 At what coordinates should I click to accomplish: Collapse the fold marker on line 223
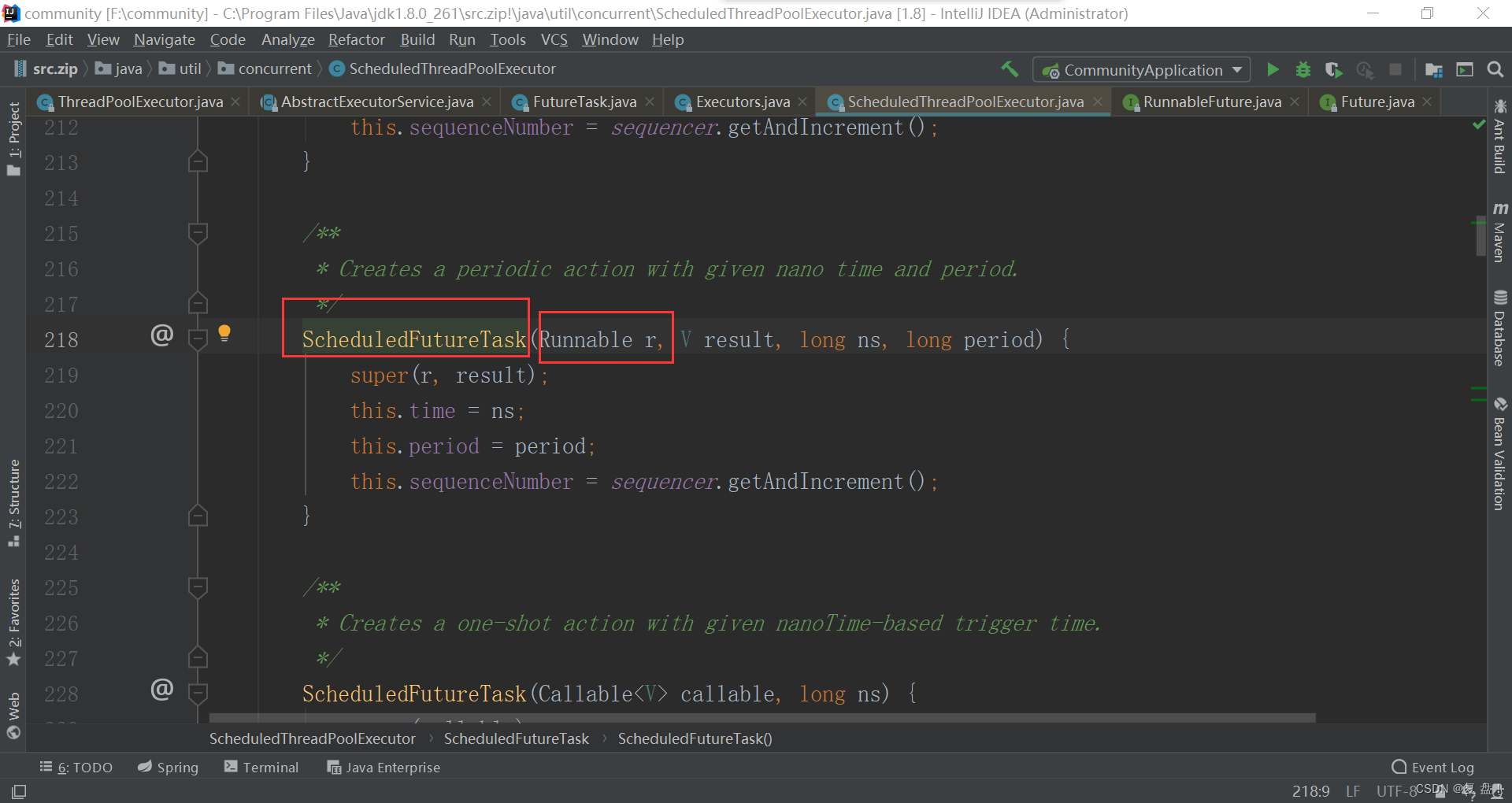pos(198,516)
